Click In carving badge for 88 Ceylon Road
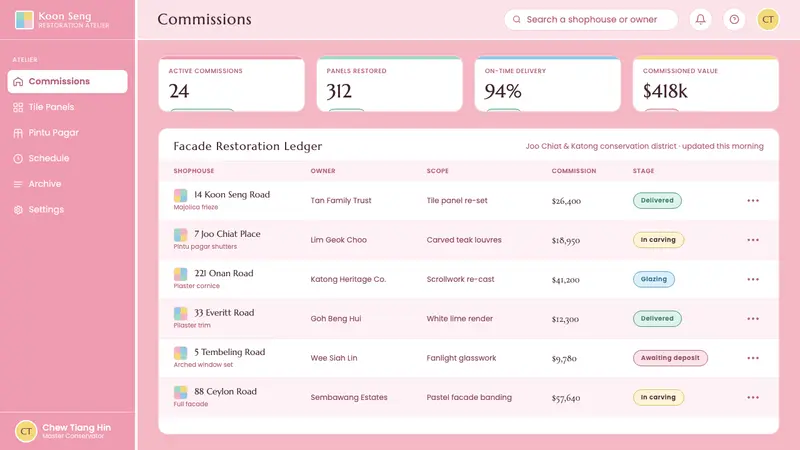This screenshot has width=800, height=450. pos(658,397)
